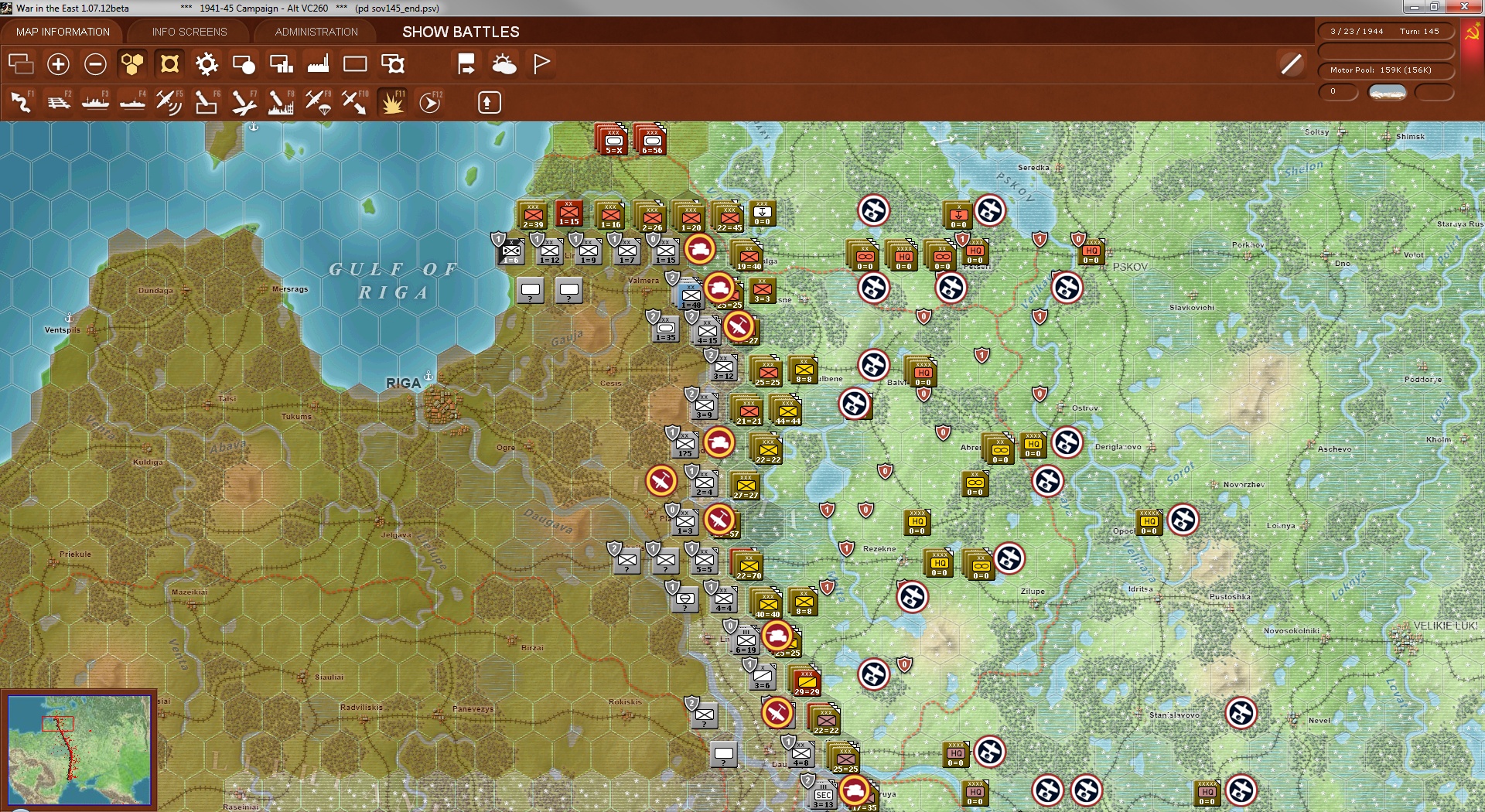Select the Soviet unit labeled 2=39

coord(533,216)
